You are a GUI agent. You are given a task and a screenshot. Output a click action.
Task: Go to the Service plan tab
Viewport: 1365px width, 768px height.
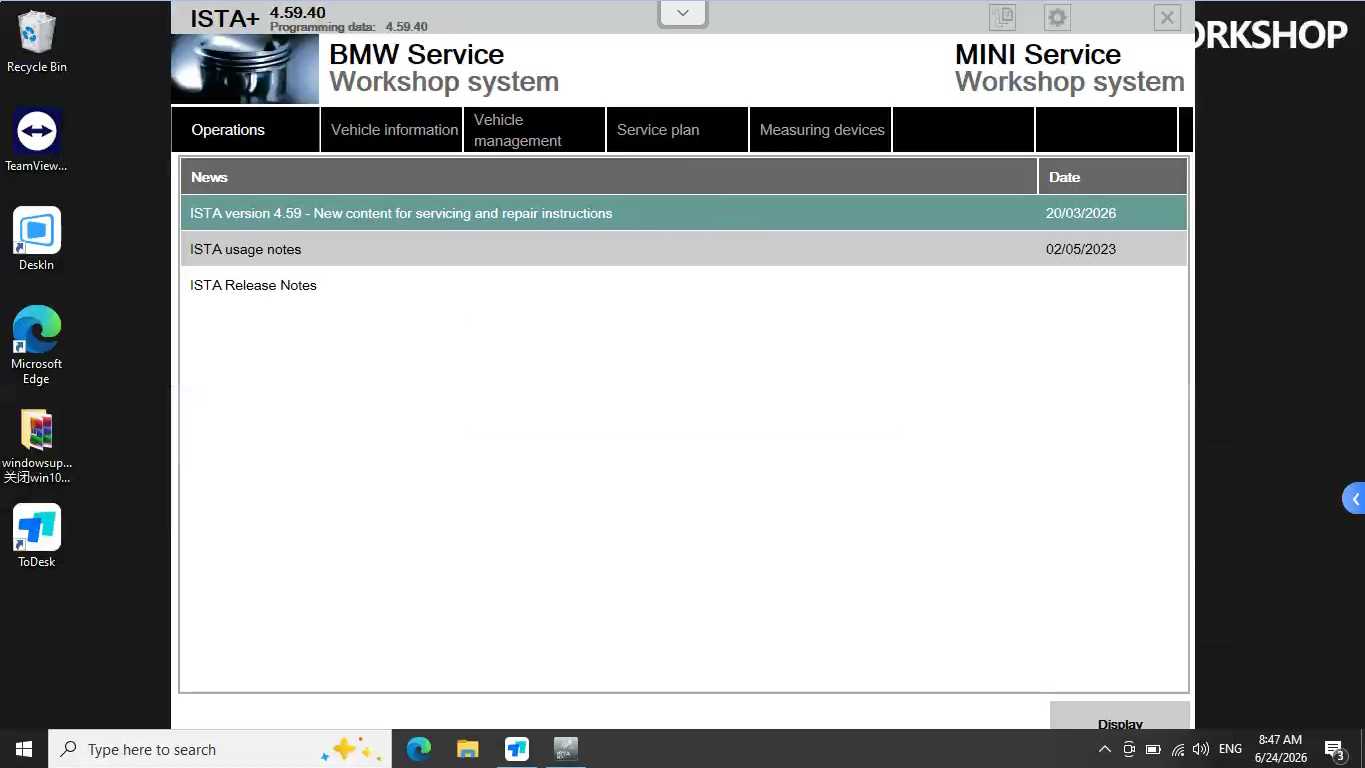[x=678, y=130]
